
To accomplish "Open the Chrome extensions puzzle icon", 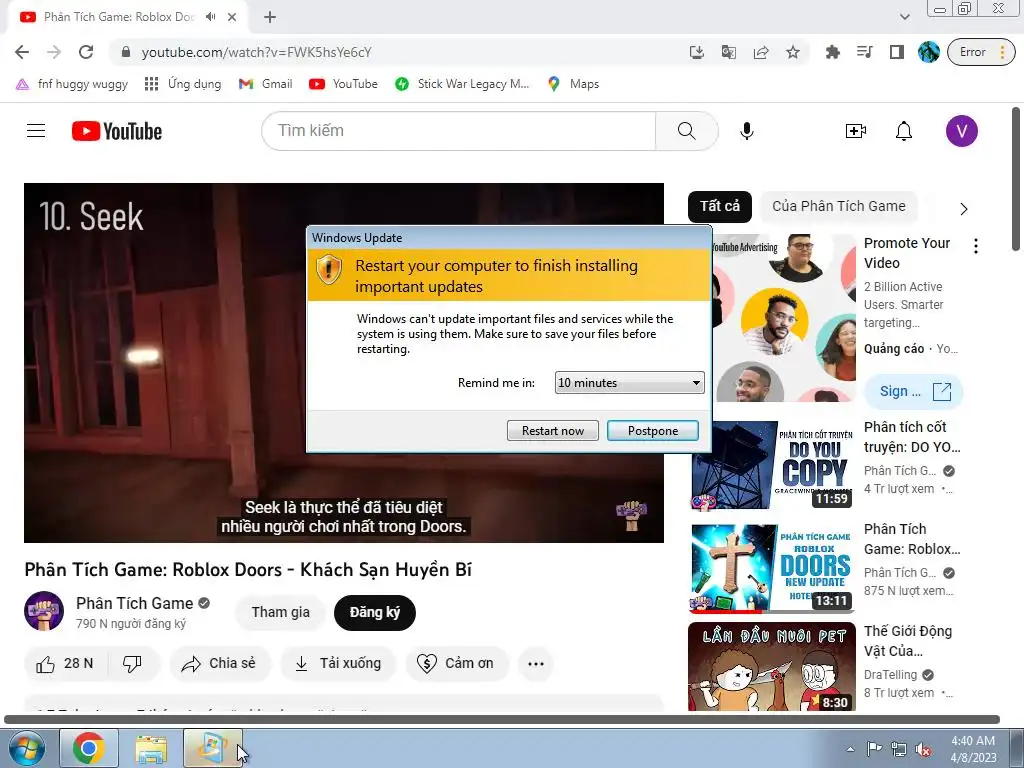I will 833,52.
